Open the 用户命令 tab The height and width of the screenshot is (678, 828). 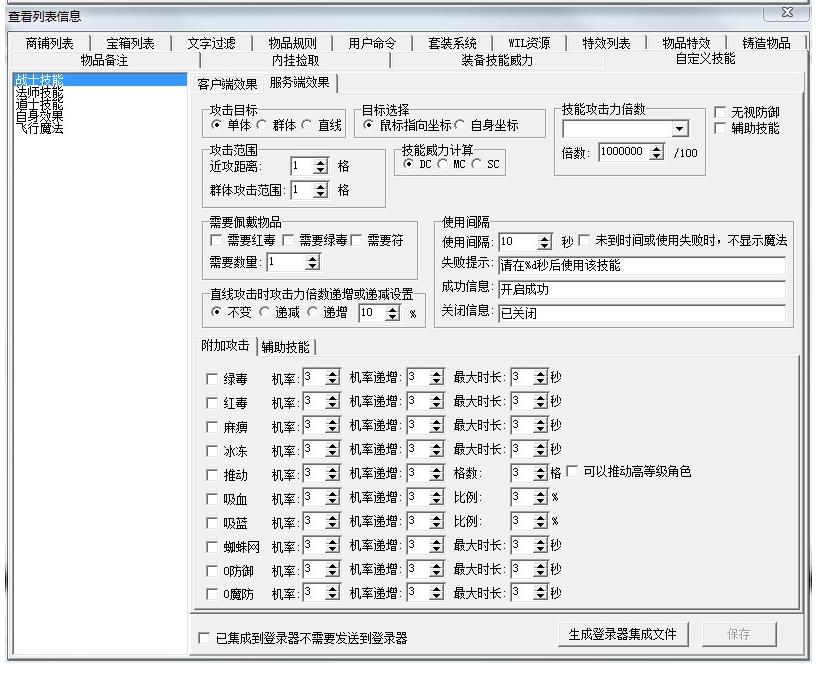coord(372,43)
